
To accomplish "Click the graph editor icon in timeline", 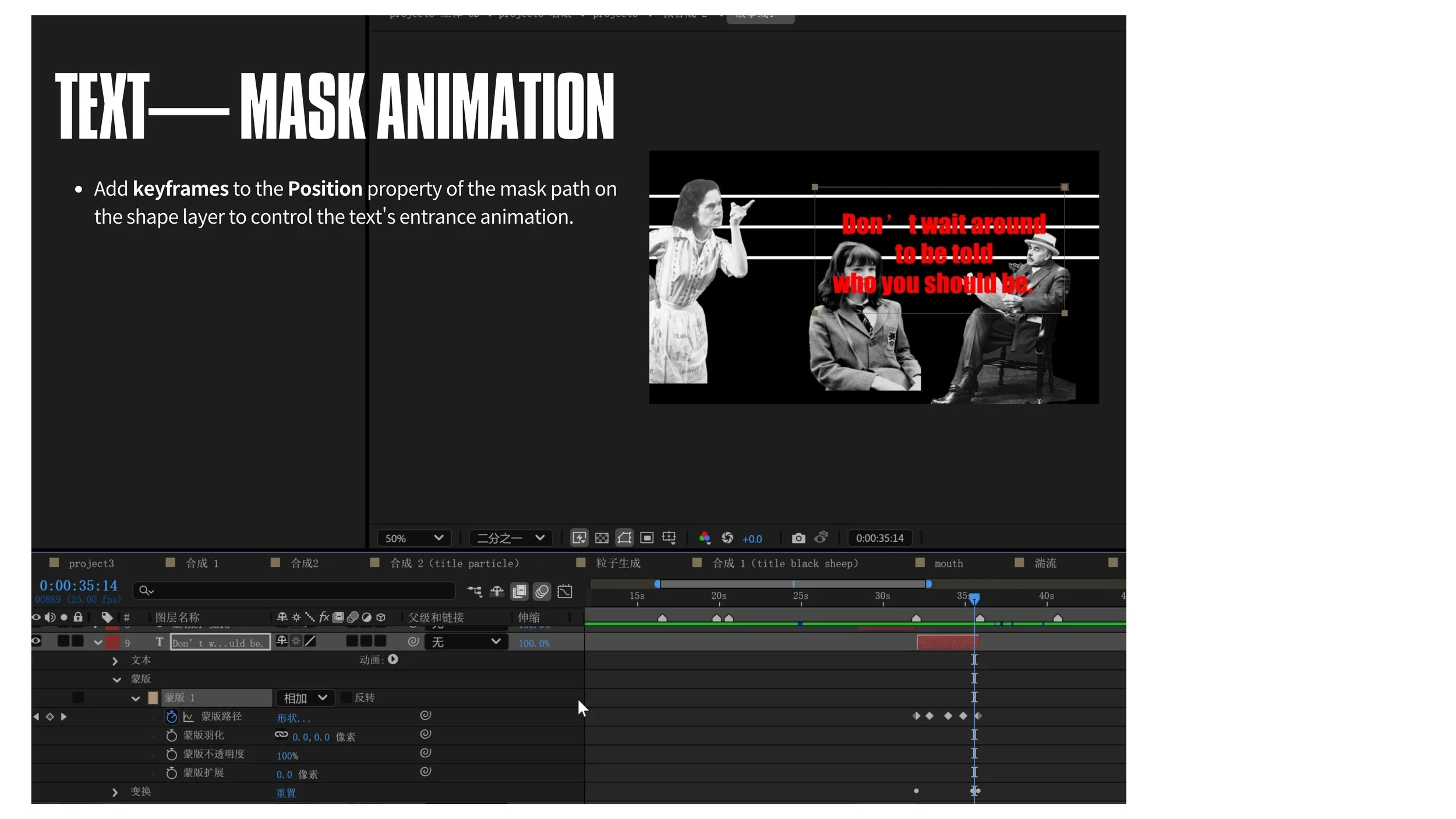I will (564, 592).
